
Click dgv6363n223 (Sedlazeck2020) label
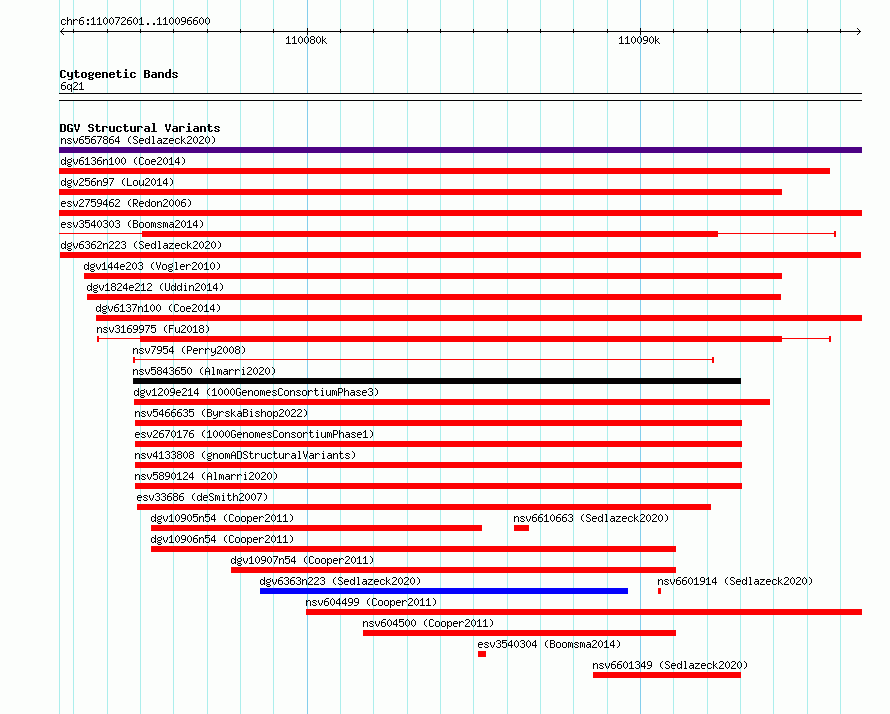click(340, 581)
